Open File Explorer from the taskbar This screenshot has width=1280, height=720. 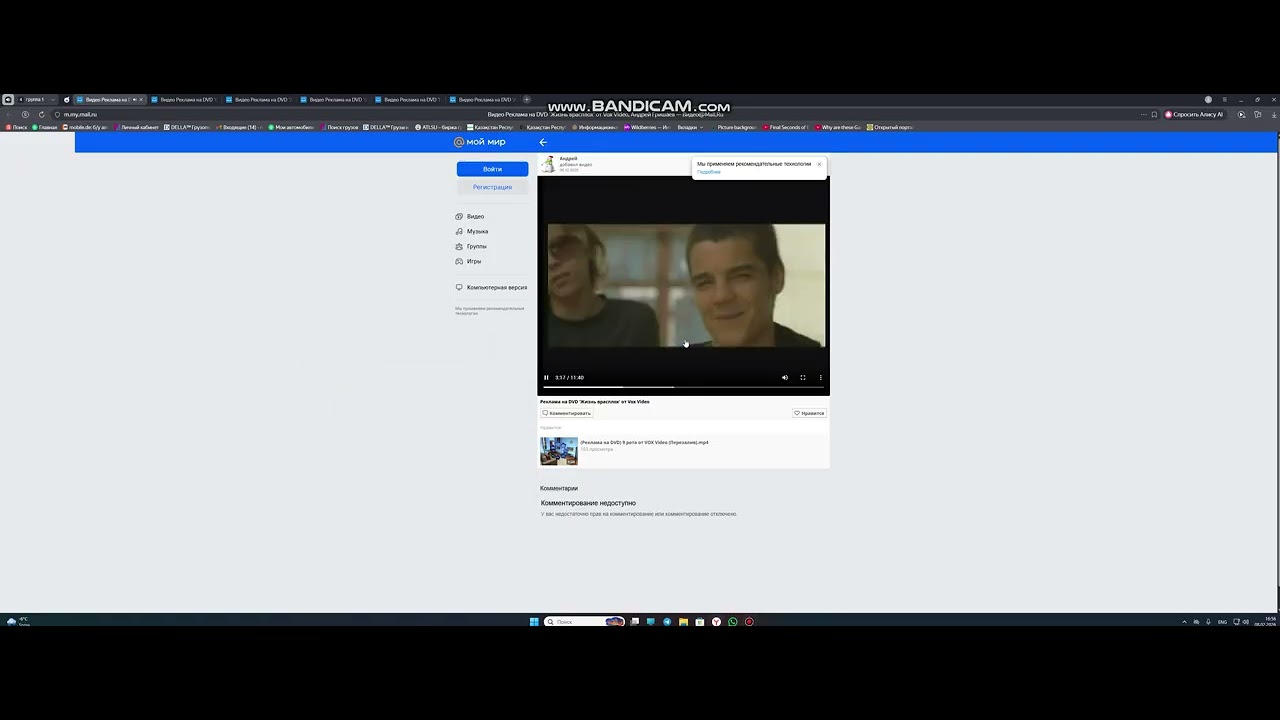[x=683, y=622]
